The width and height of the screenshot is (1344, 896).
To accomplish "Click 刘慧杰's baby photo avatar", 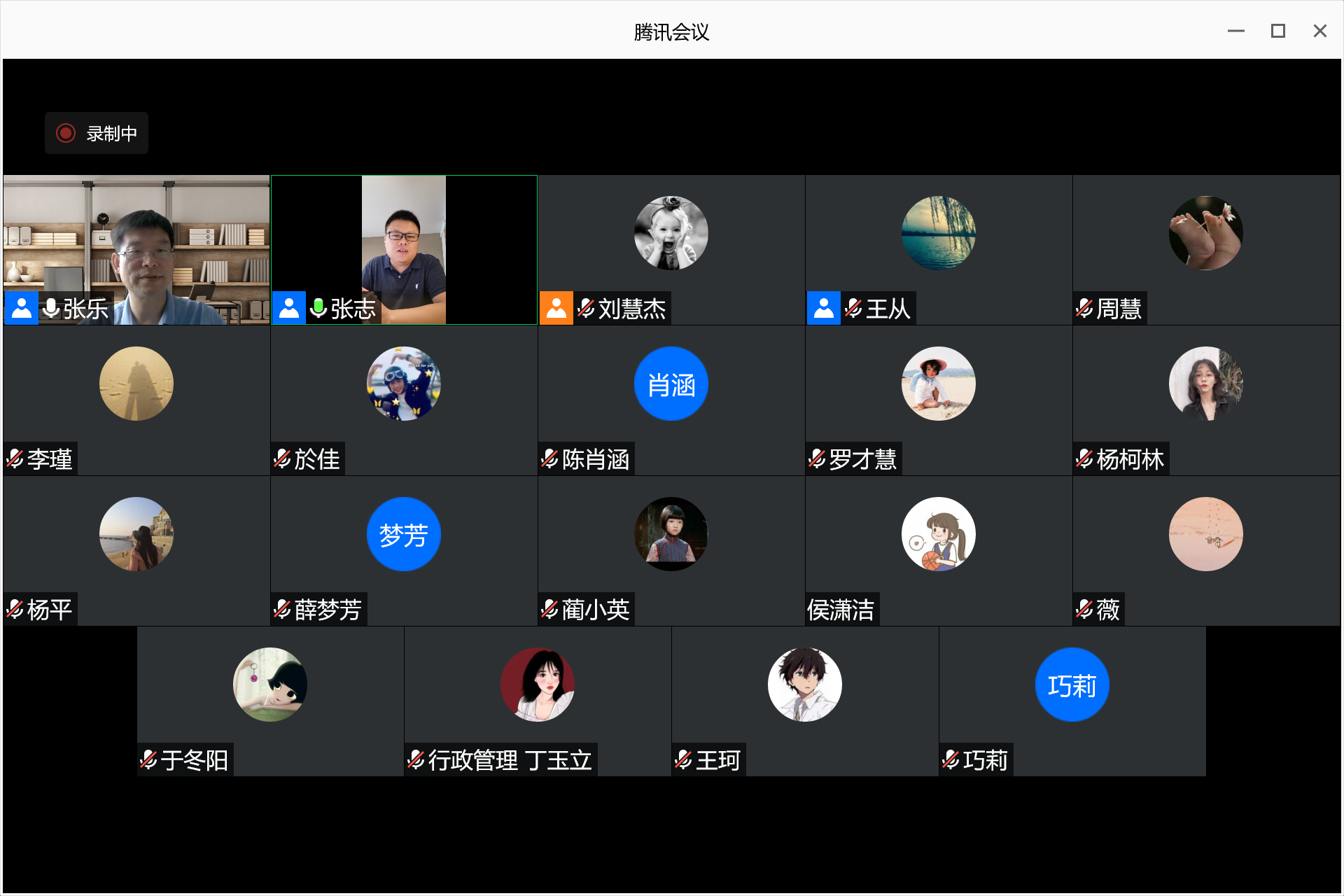I will point(671,233).
